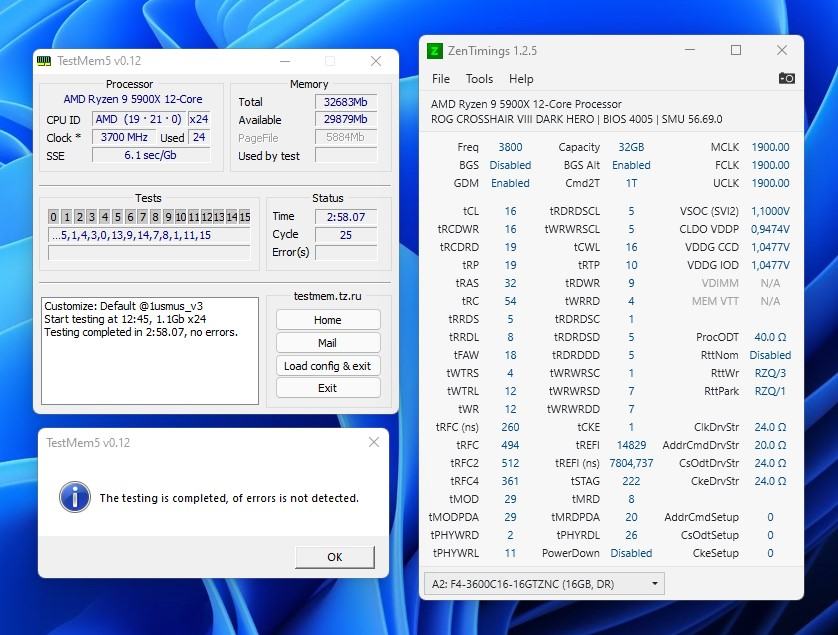Click the RttNom value Disabled
This screenshot has height=635, width=838.
(770, 355)
